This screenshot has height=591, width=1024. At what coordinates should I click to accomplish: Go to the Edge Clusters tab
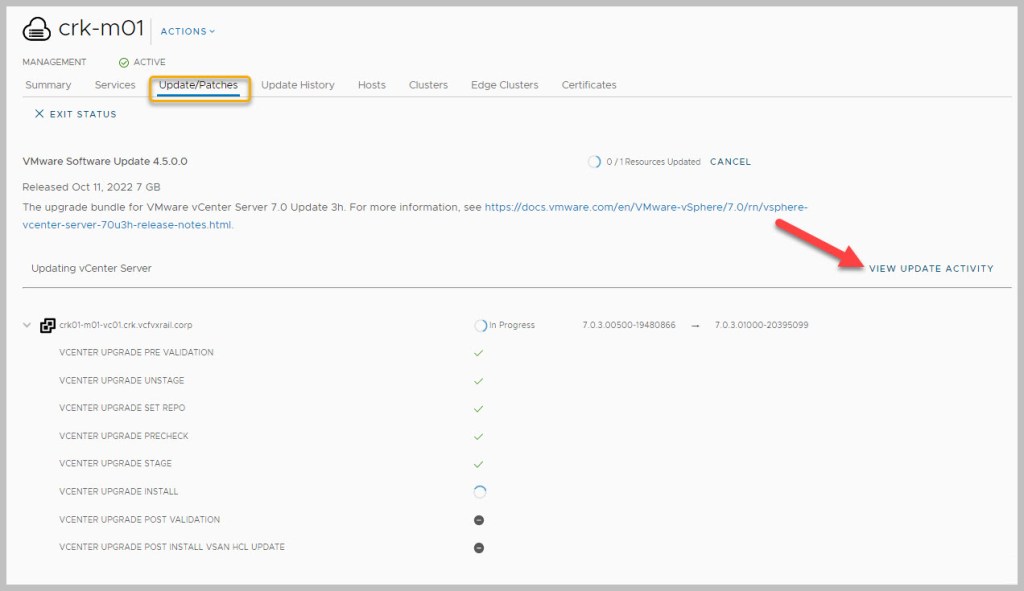[x=504, y=85]
